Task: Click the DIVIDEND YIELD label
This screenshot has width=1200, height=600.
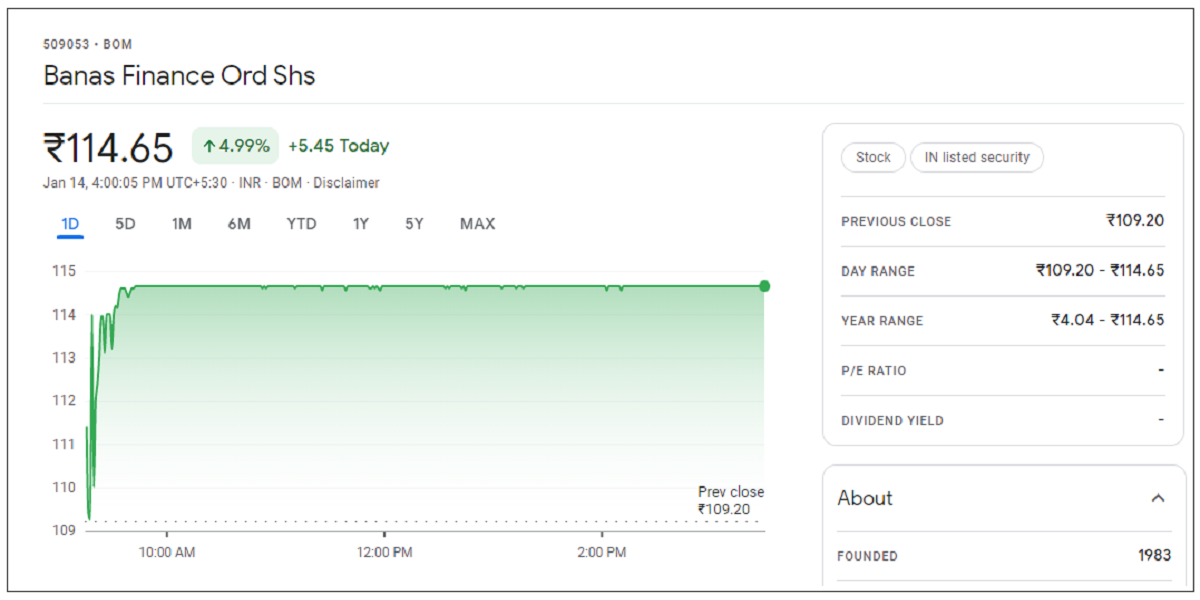Action: pos(892,421)
